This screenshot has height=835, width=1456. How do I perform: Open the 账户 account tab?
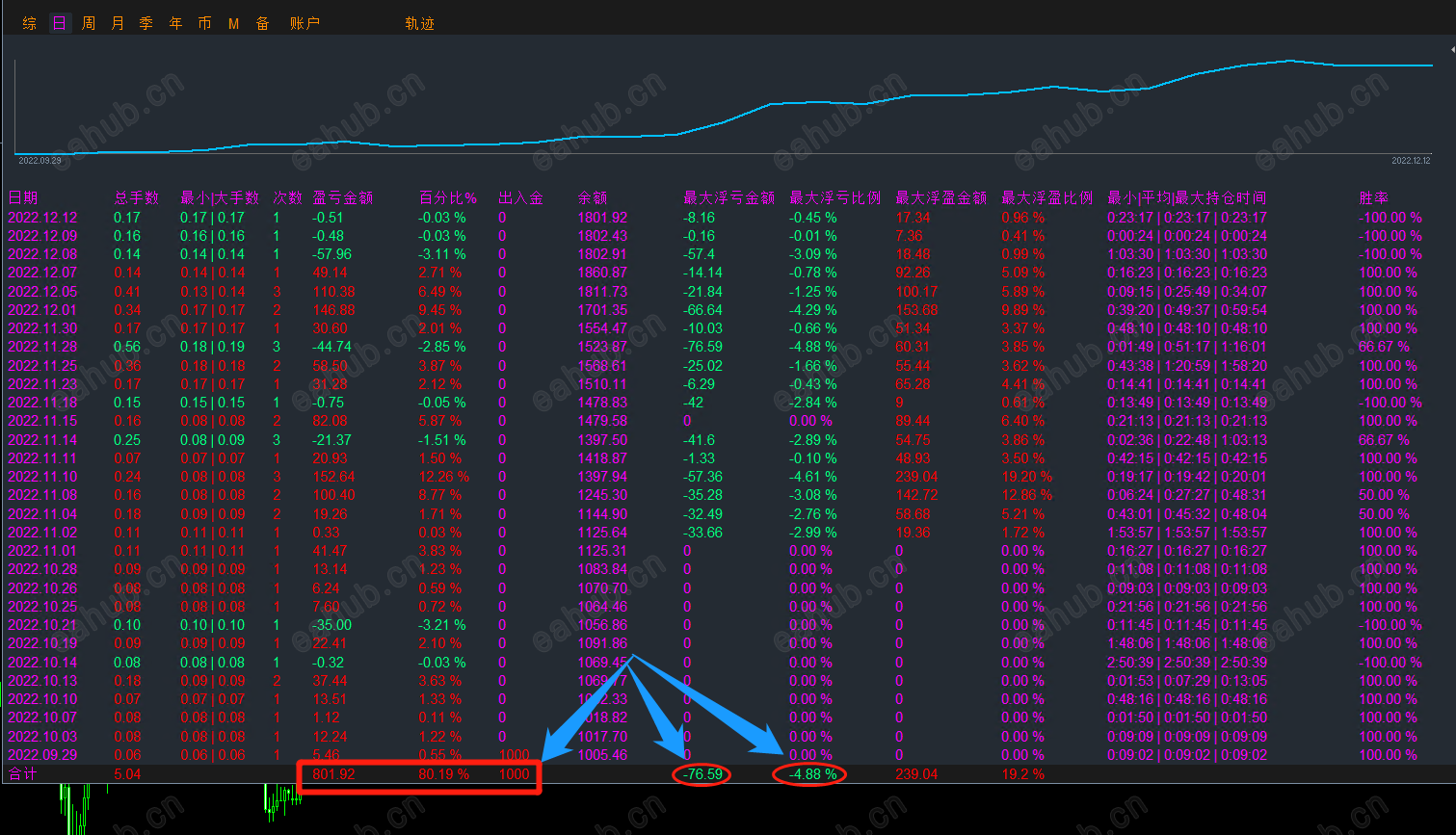304,23
